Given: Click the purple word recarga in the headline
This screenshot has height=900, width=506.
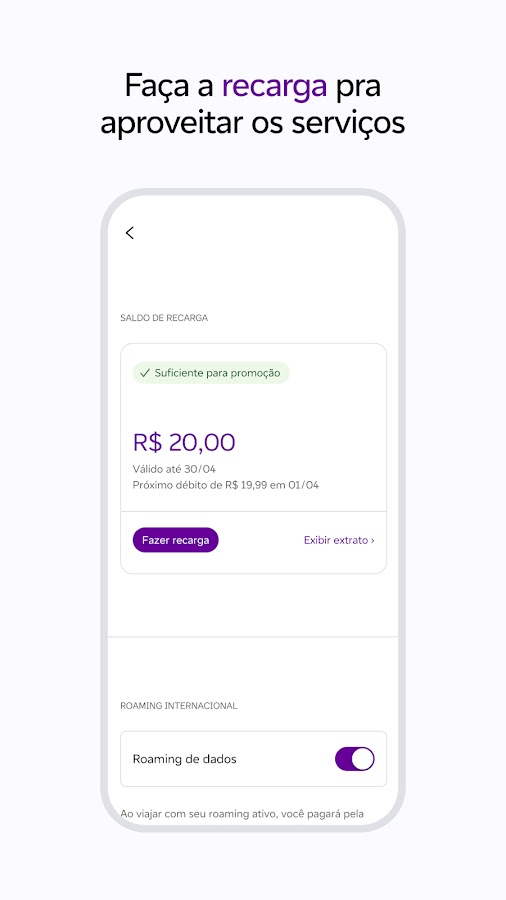Looking at the screenshot, I should (274, 87).
